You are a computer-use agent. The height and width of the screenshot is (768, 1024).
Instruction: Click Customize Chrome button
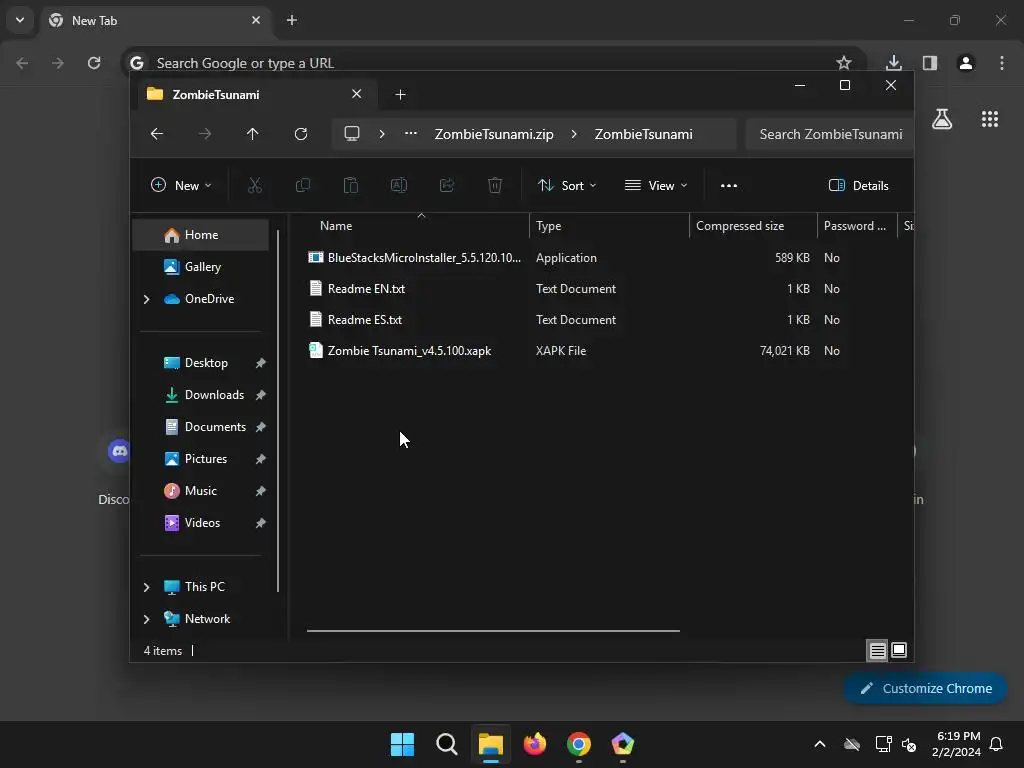(x=925, y=688)
